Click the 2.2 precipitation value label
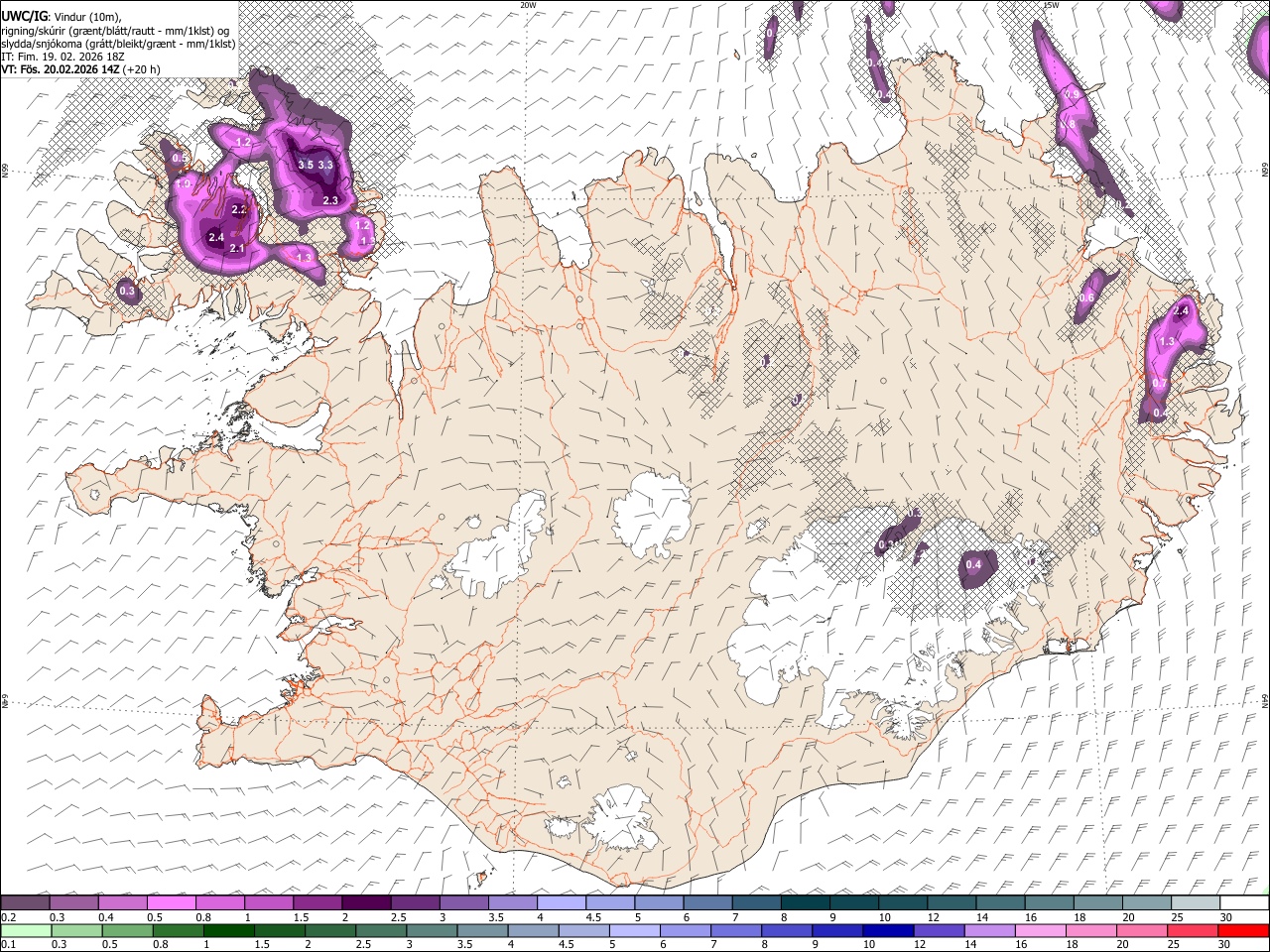The width and height of the screenshot is (1270, 952). pos(239,210)
